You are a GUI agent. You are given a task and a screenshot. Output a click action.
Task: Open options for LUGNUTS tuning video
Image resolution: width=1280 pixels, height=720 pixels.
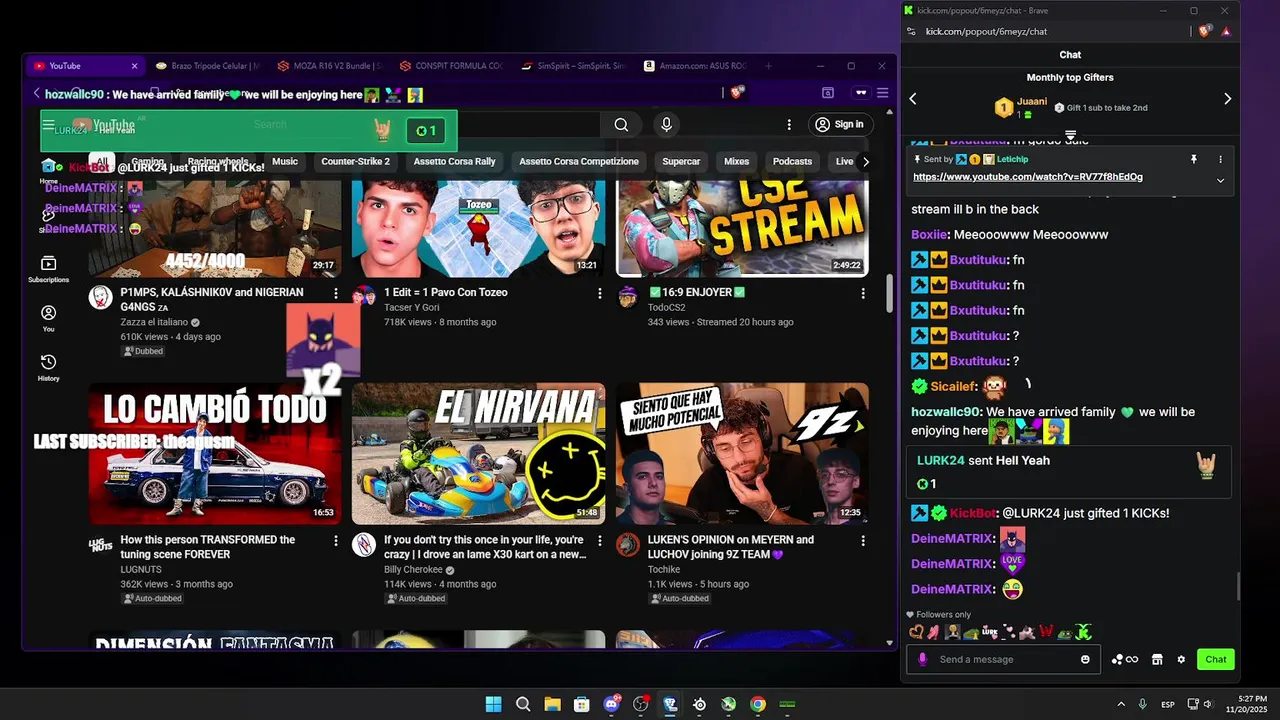pos(336,540)
